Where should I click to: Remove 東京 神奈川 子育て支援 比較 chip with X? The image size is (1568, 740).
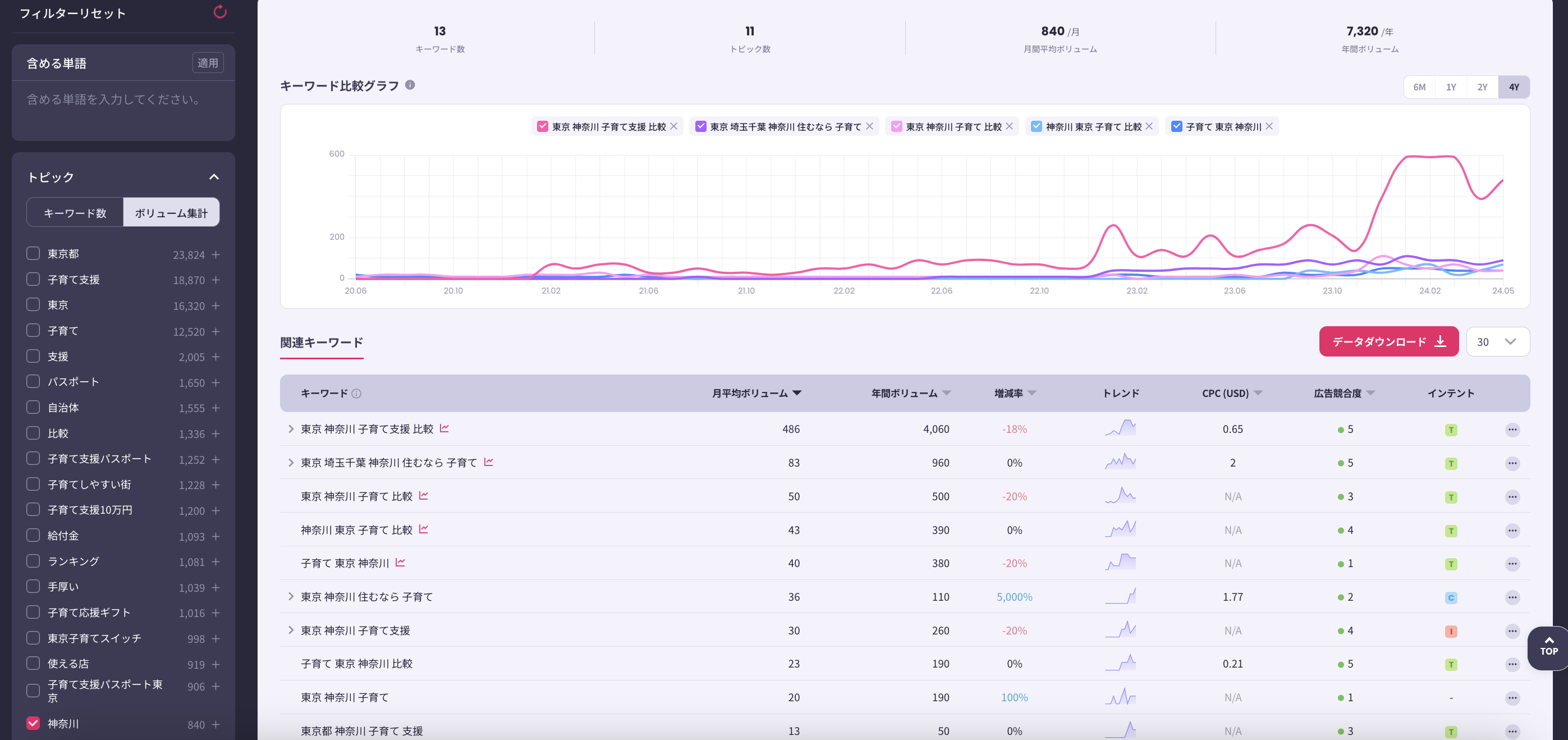coord(674,126)
